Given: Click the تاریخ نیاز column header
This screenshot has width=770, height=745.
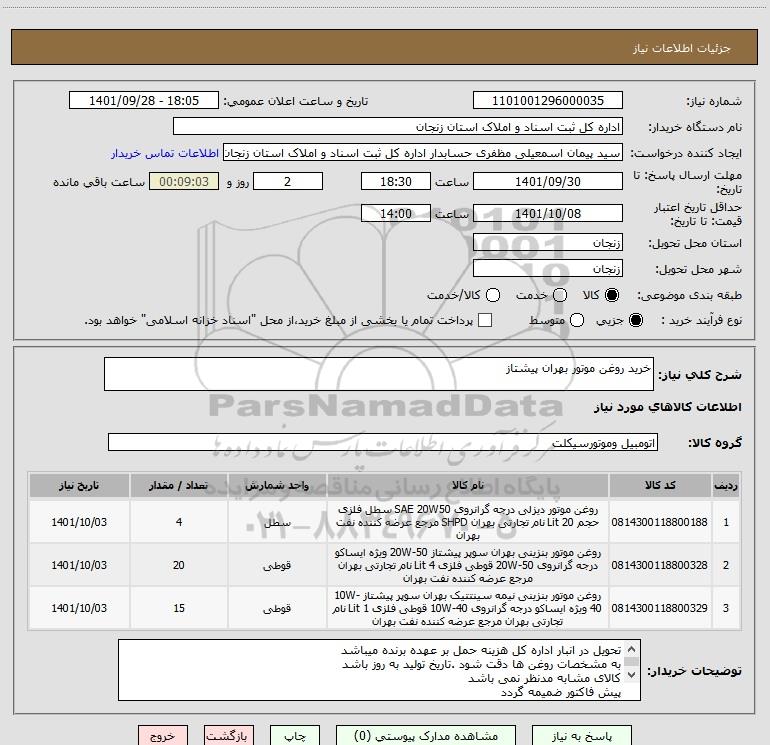Looking at the screenshot, I should click(x=79, y=486).
